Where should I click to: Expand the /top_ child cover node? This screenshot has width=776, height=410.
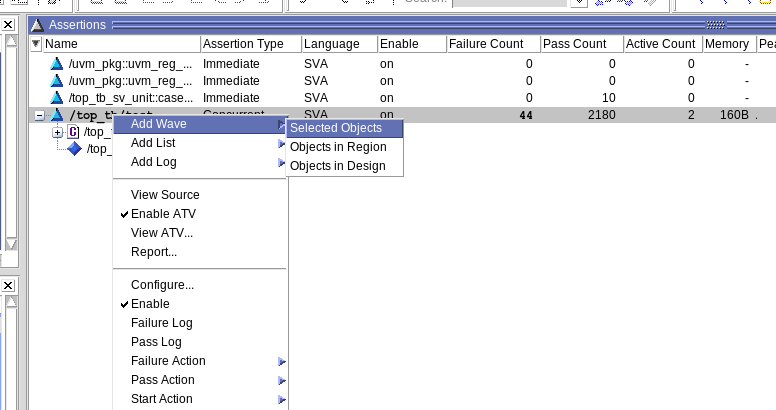click(57, 132)
